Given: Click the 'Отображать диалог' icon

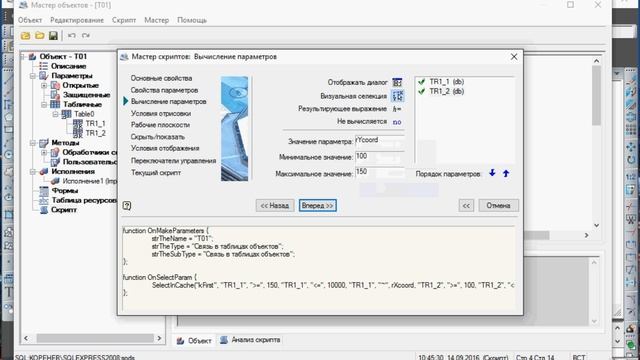Looking at the screenshot, I should pos(397,82).
